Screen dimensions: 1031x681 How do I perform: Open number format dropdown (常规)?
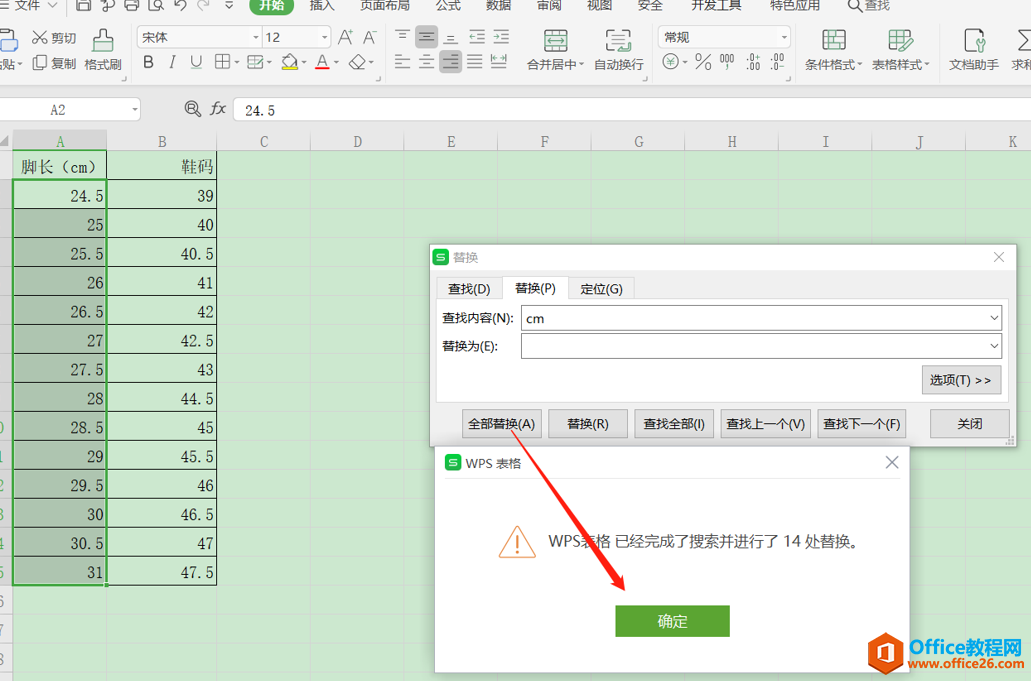(784, 37)
